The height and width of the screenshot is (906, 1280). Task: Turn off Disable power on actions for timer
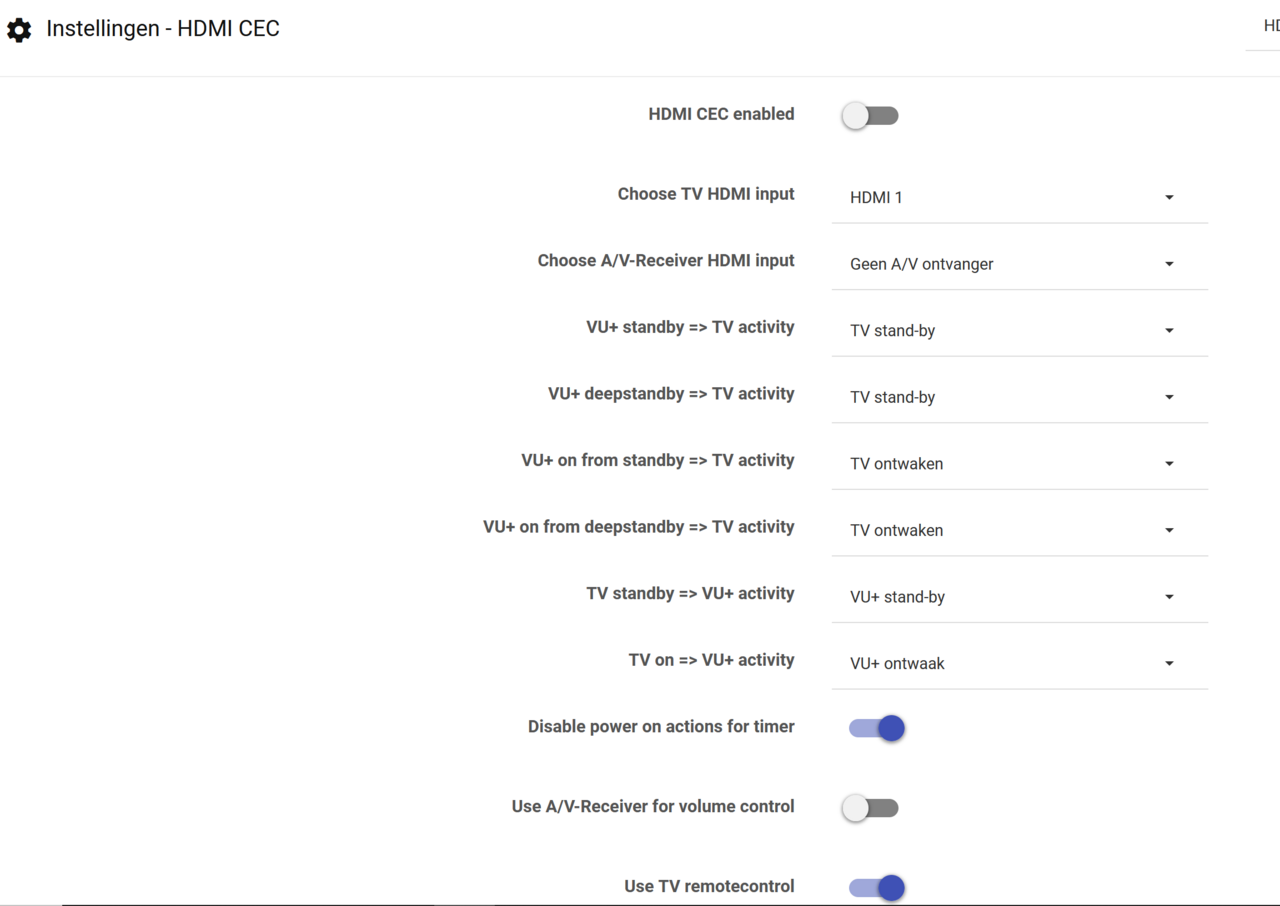[x=877, y=728]
